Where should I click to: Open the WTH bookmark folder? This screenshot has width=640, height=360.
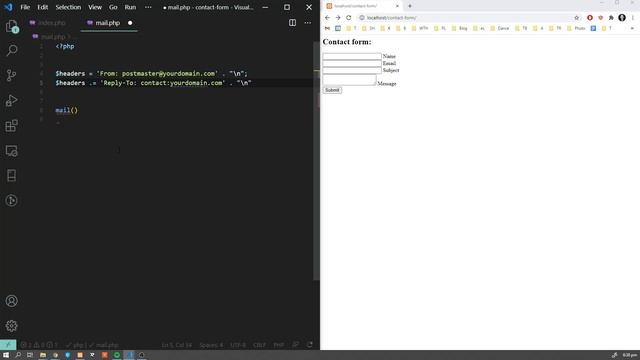tap(420, 28)
